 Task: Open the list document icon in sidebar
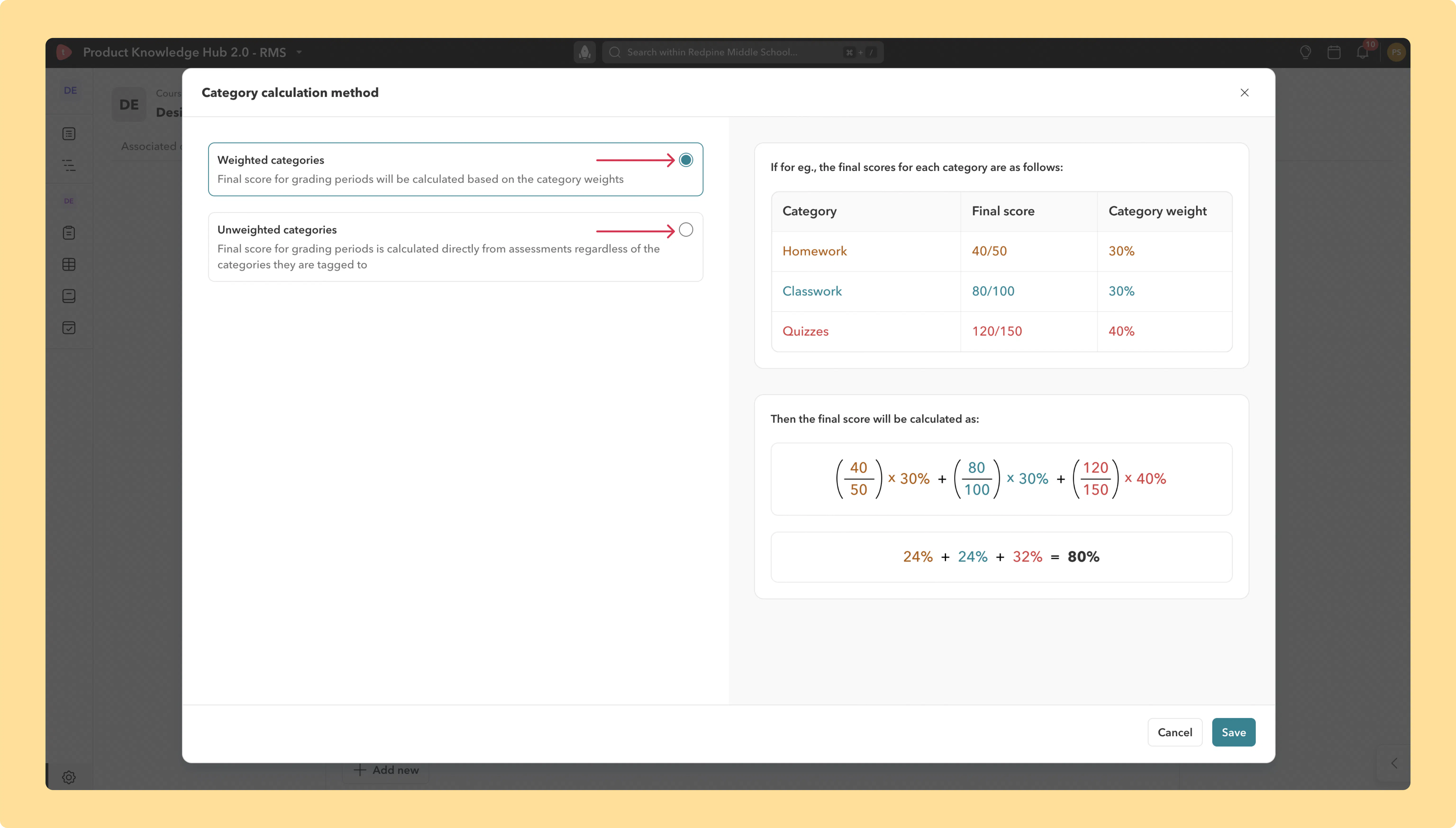point(69,134)
